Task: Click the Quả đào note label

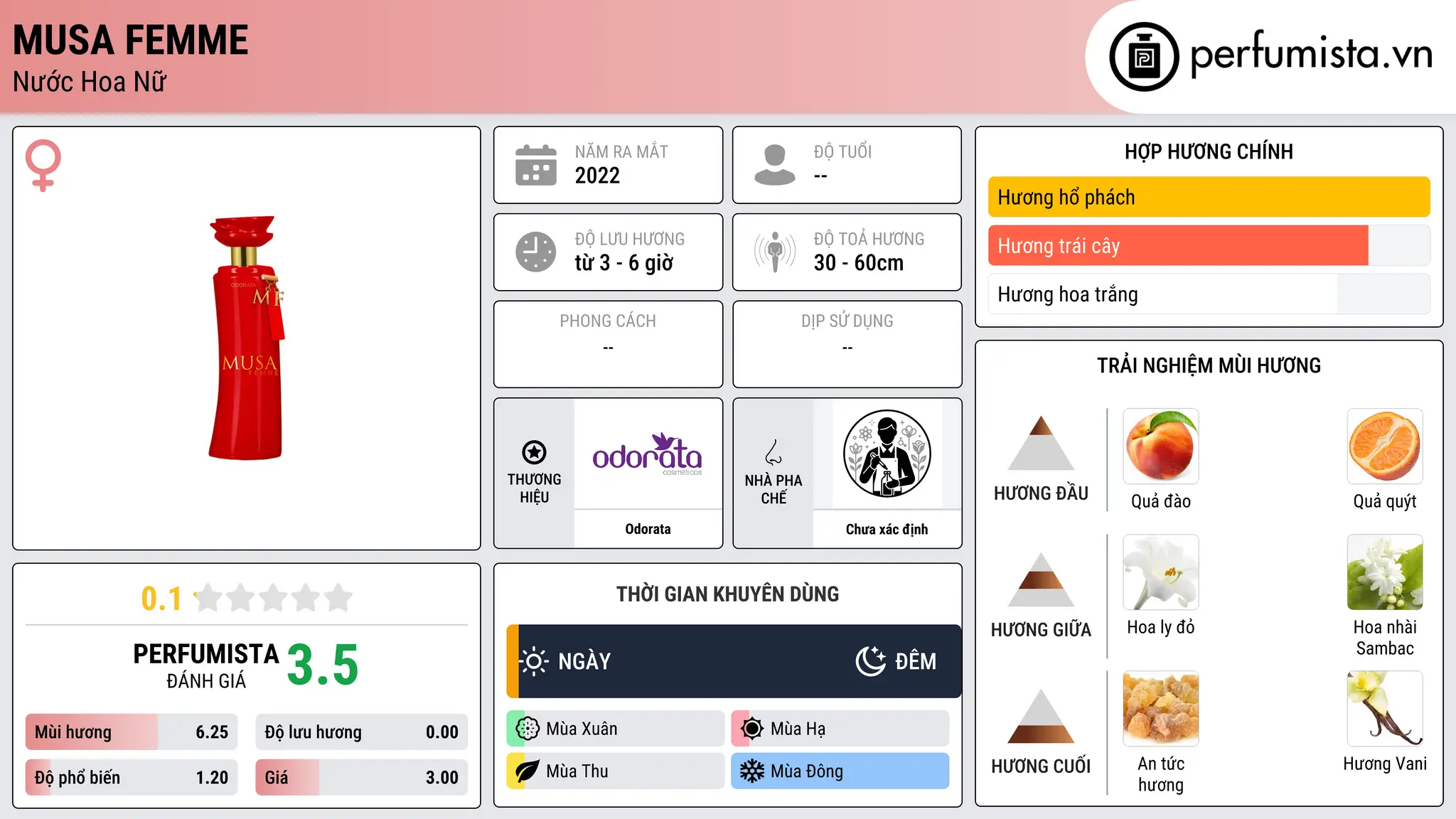Action: coord(1161,501)
